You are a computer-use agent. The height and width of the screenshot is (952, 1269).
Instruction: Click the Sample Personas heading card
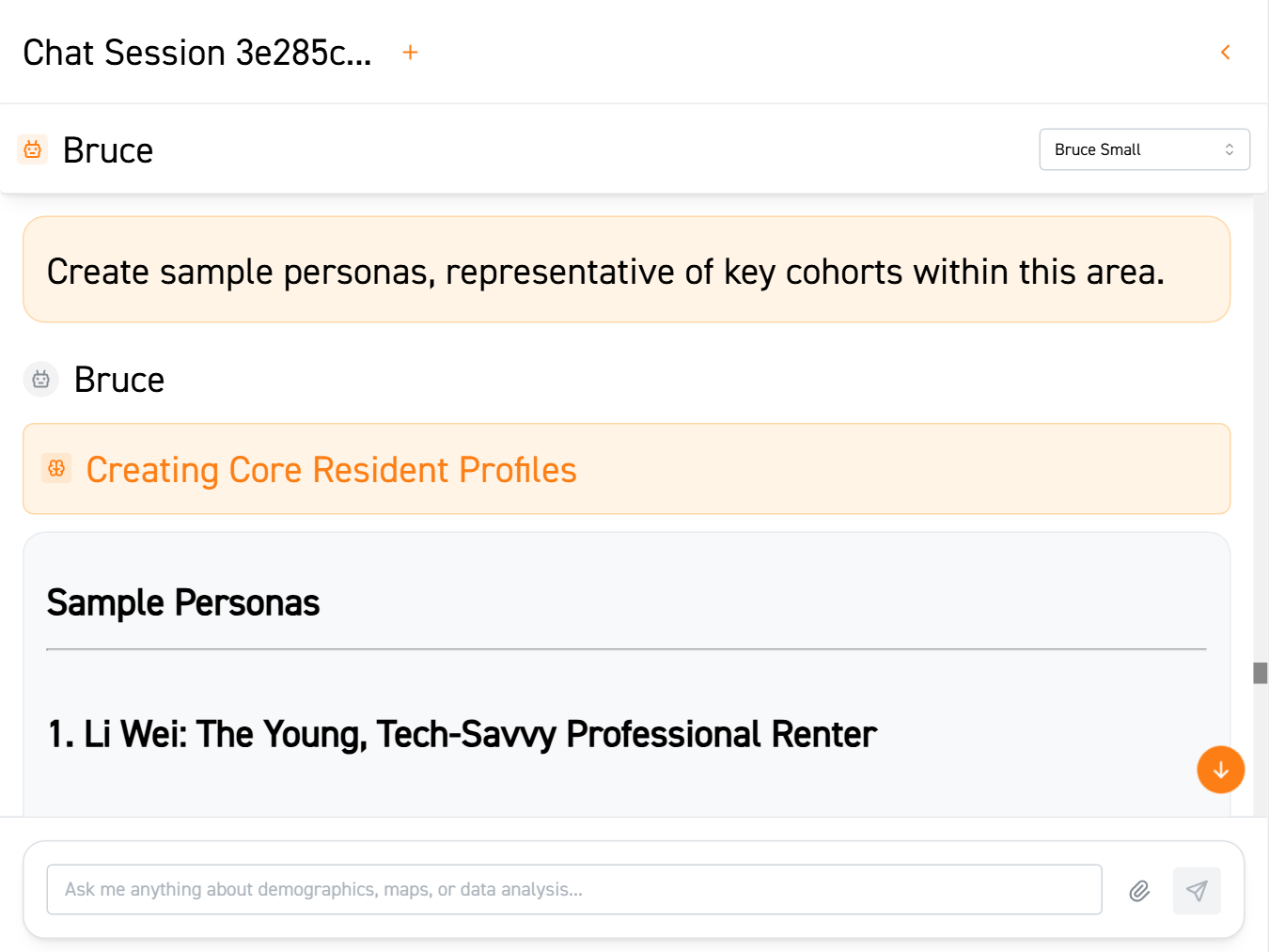[x=183, y=602]
